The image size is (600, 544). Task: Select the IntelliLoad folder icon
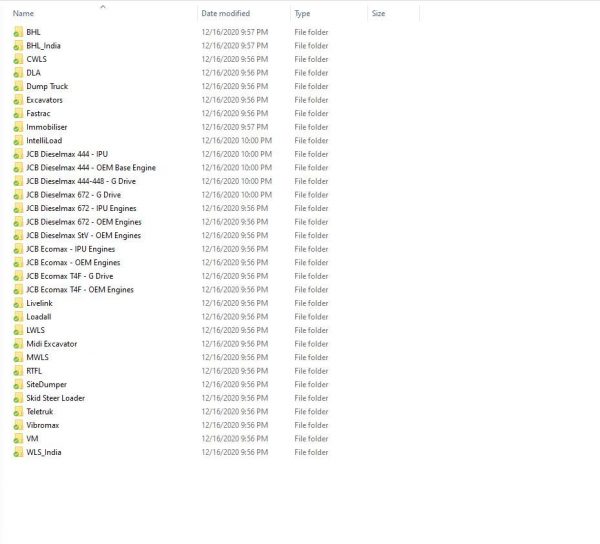18,140
